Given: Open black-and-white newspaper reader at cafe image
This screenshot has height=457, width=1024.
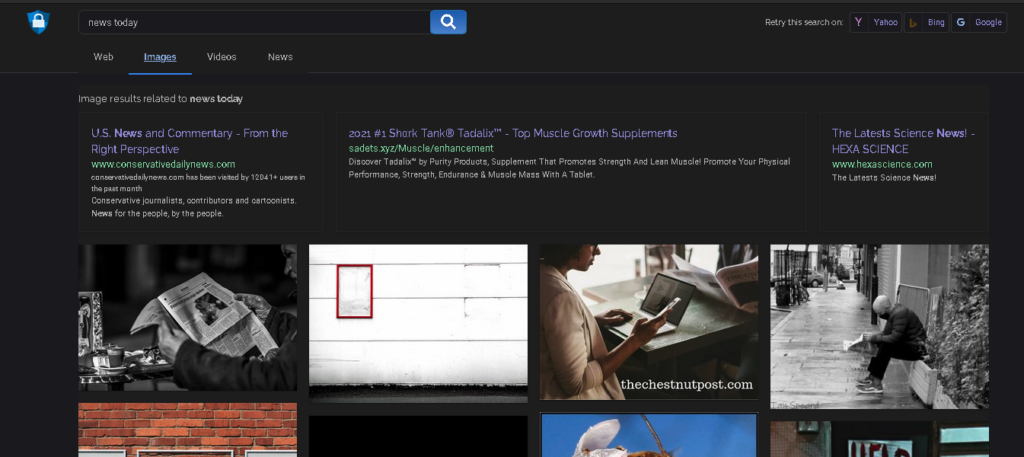Looking at the screenshot, I should tap(187, 317).
